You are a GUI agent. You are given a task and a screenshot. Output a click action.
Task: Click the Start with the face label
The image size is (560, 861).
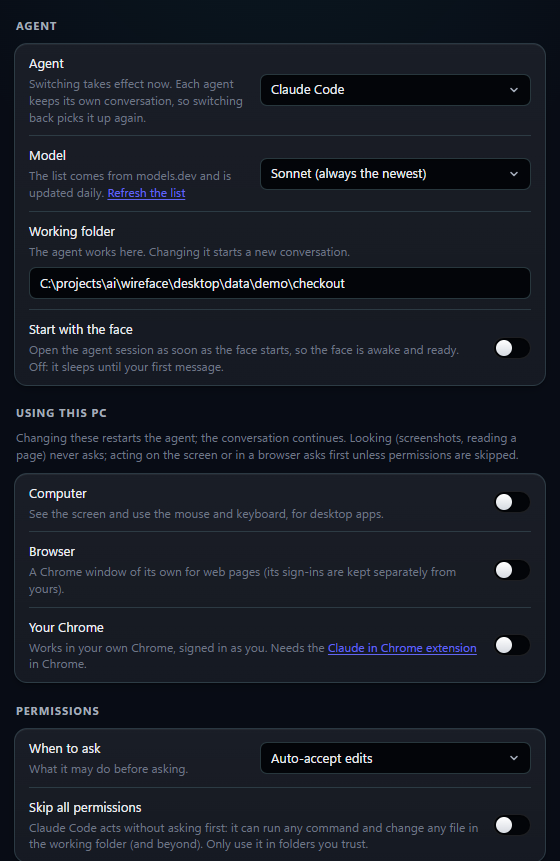pos(81,329)
